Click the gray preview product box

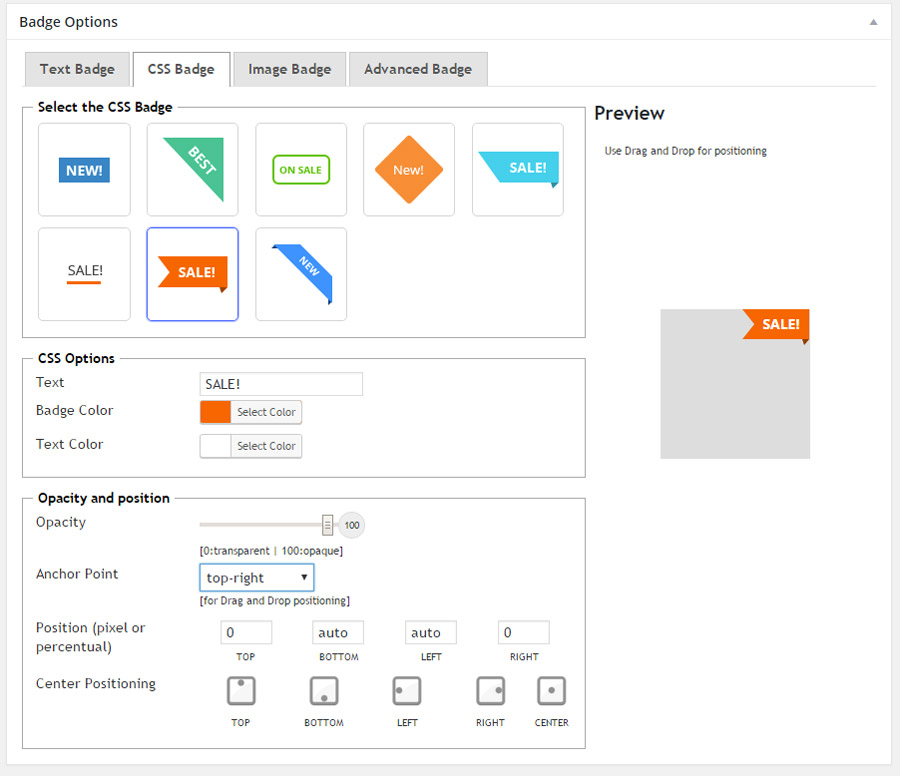click(735, 384)
